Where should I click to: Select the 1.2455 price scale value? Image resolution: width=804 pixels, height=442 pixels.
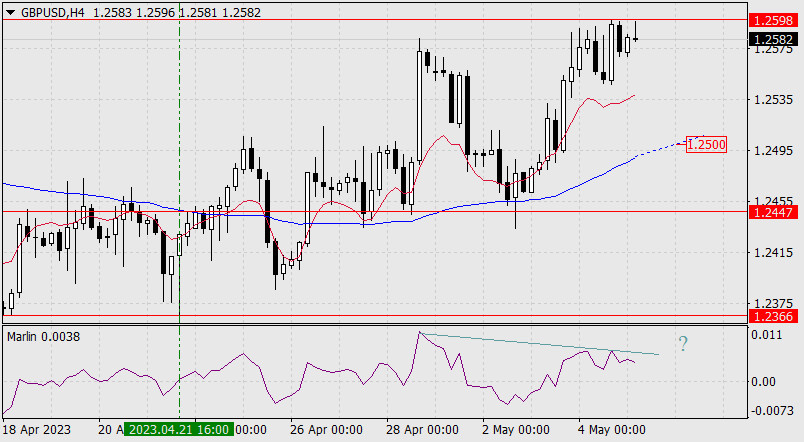[x=773, y=201]
